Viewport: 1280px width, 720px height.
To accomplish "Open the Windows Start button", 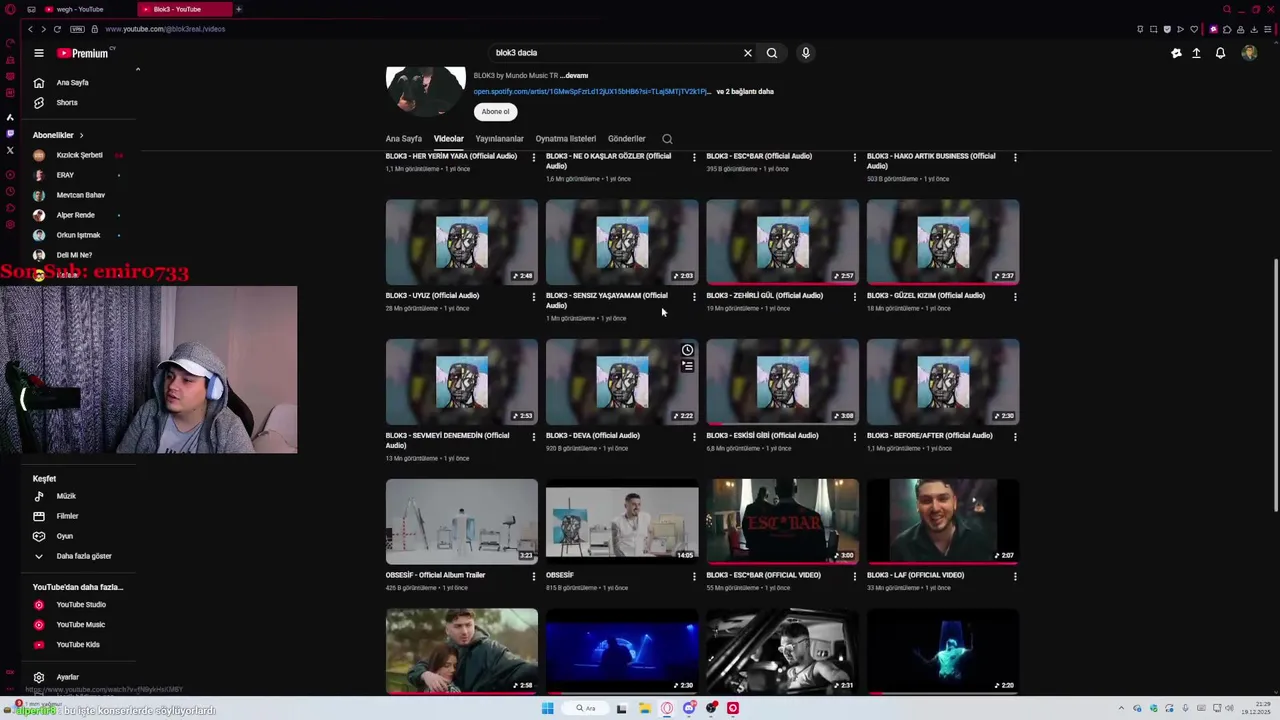I will pyautogui.click(x=547, y=708).
